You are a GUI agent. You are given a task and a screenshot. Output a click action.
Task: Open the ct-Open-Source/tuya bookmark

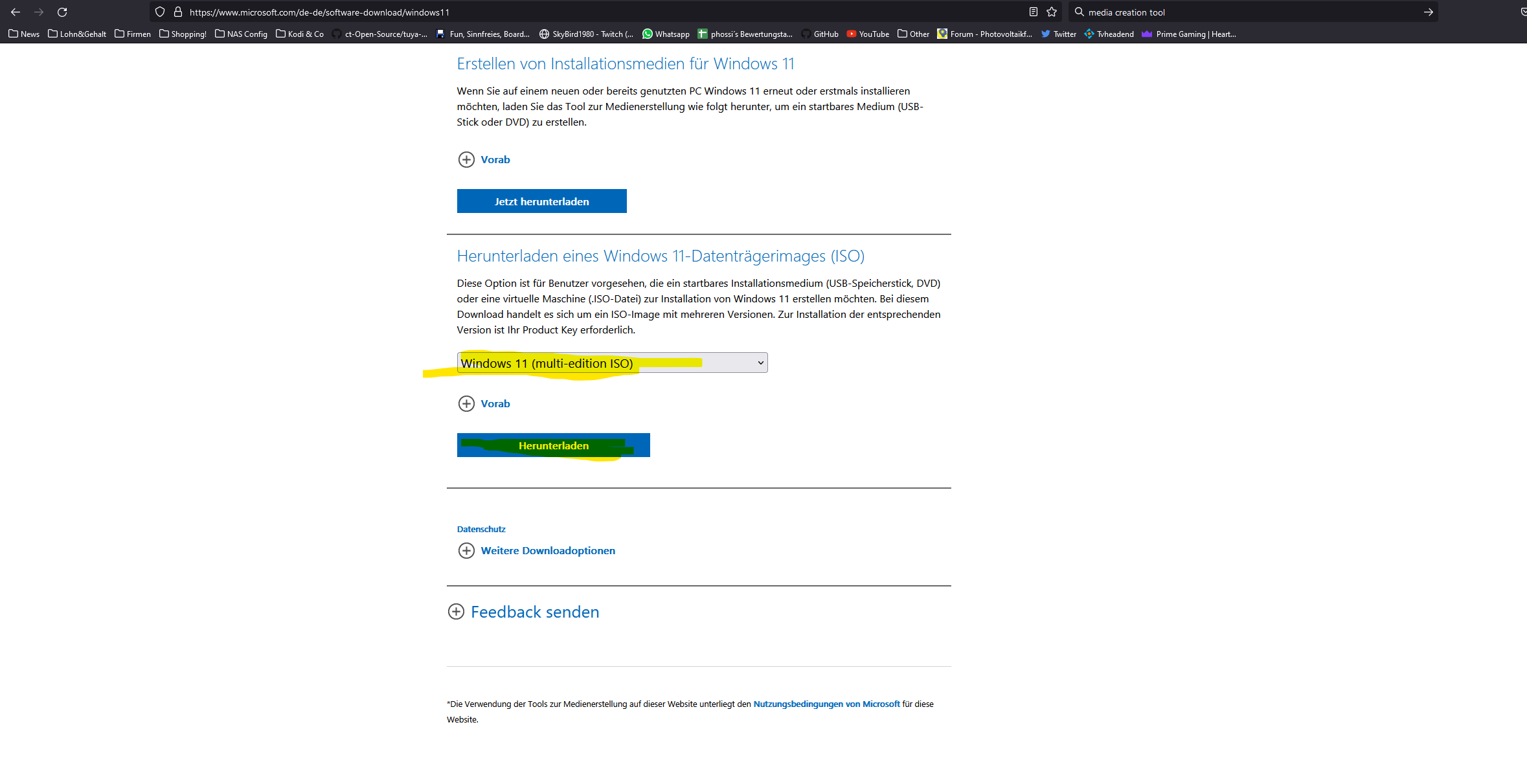pyautogui.click(x=379, y=34)
